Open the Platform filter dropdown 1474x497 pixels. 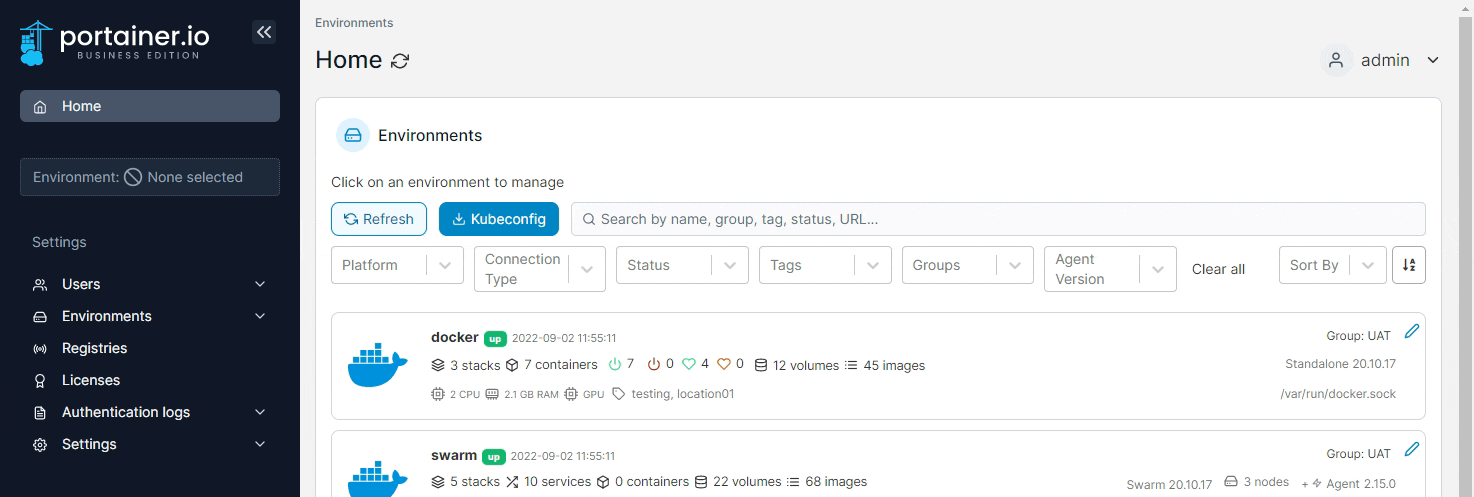point(397,265)
